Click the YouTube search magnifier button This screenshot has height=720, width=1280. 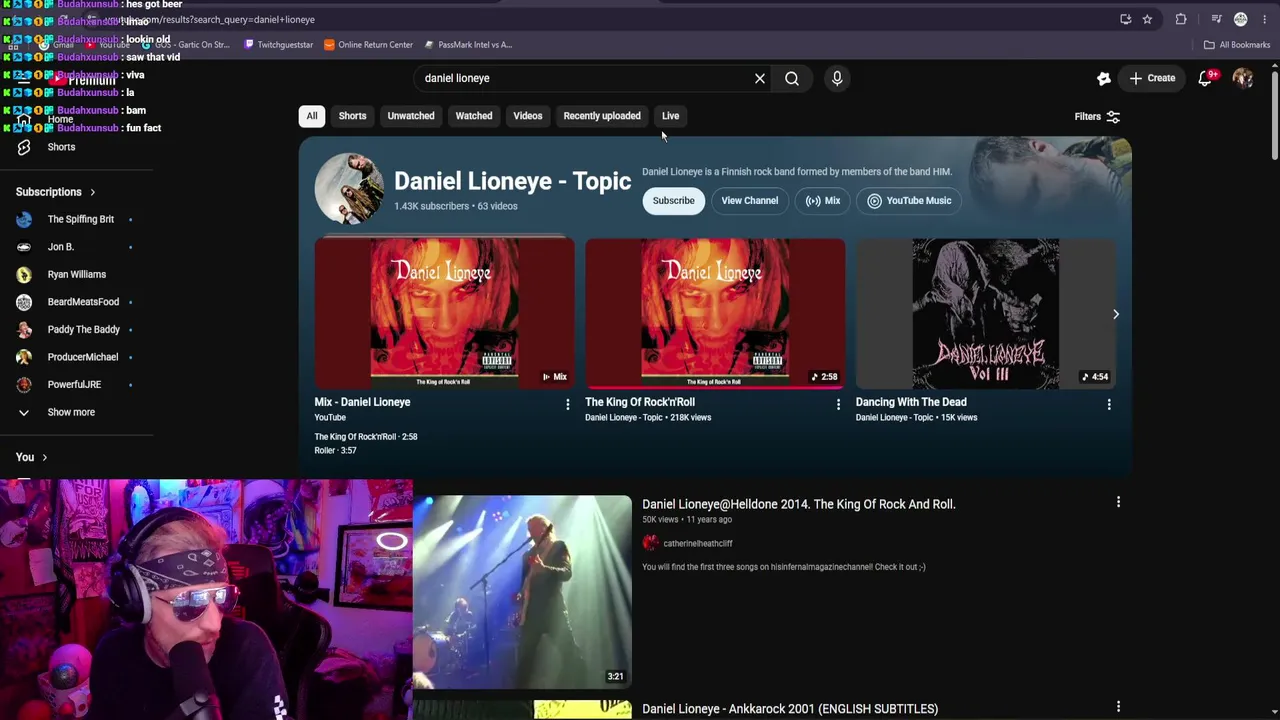click(x=792, y=78)
